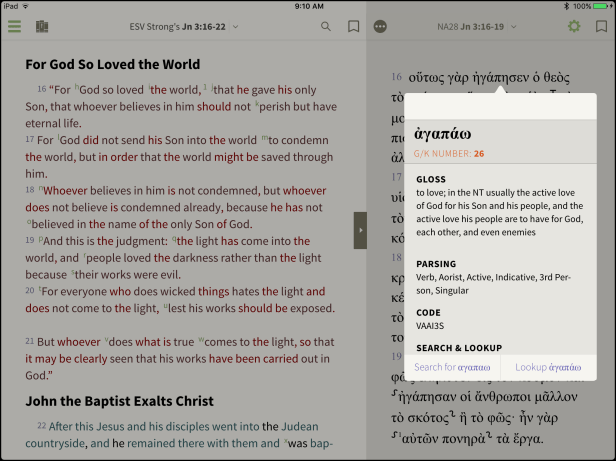Open the more options ellipsis button
Screen dimensions: 616x461
click(x=380, y=26)
